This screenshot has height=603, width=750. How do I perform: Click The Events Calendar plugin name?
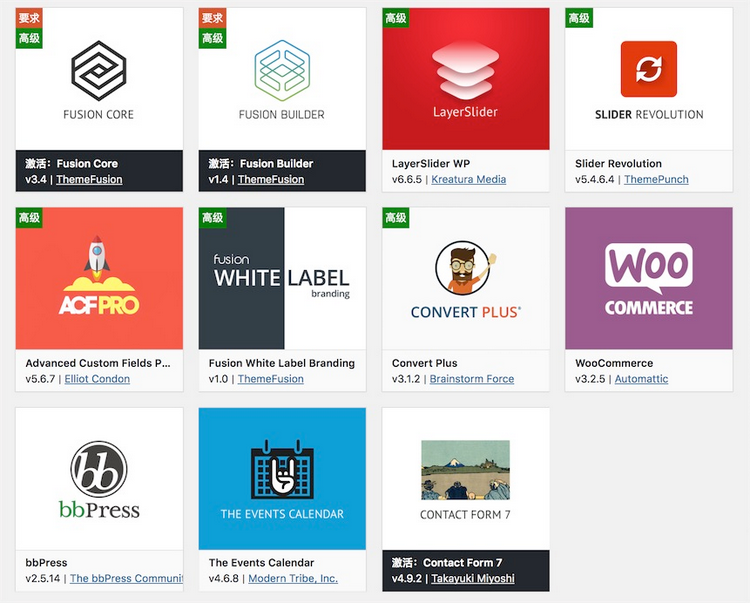pyautogui.click(x=262, y=562)
